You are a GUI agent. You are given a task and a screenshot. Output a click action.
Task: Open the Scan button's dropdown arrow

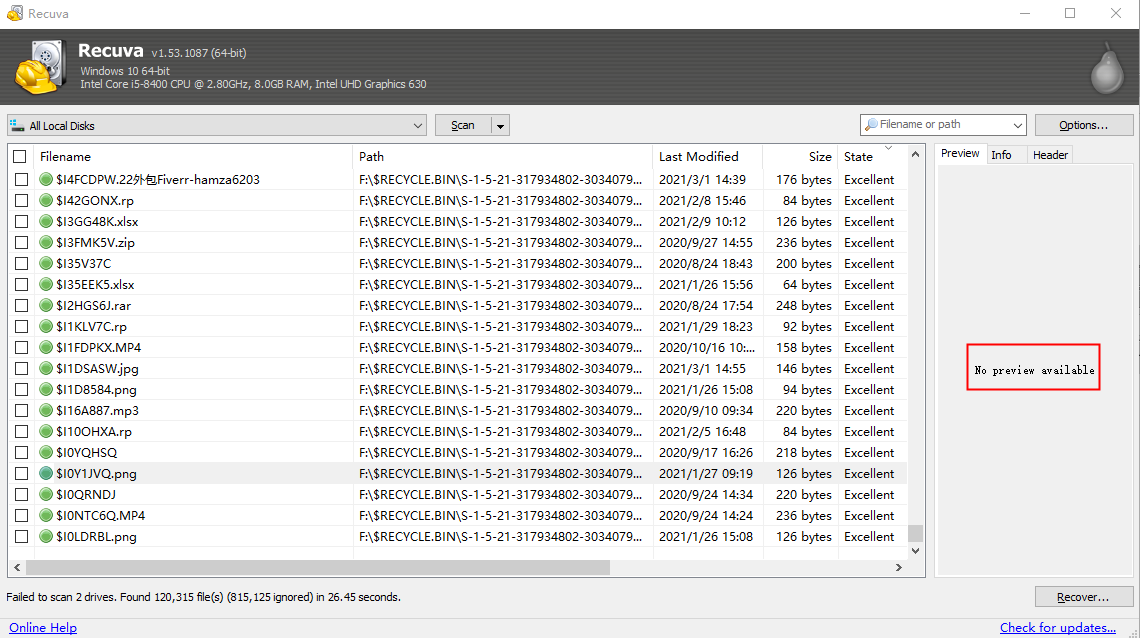pyautogui.click(x=500, y=124)
